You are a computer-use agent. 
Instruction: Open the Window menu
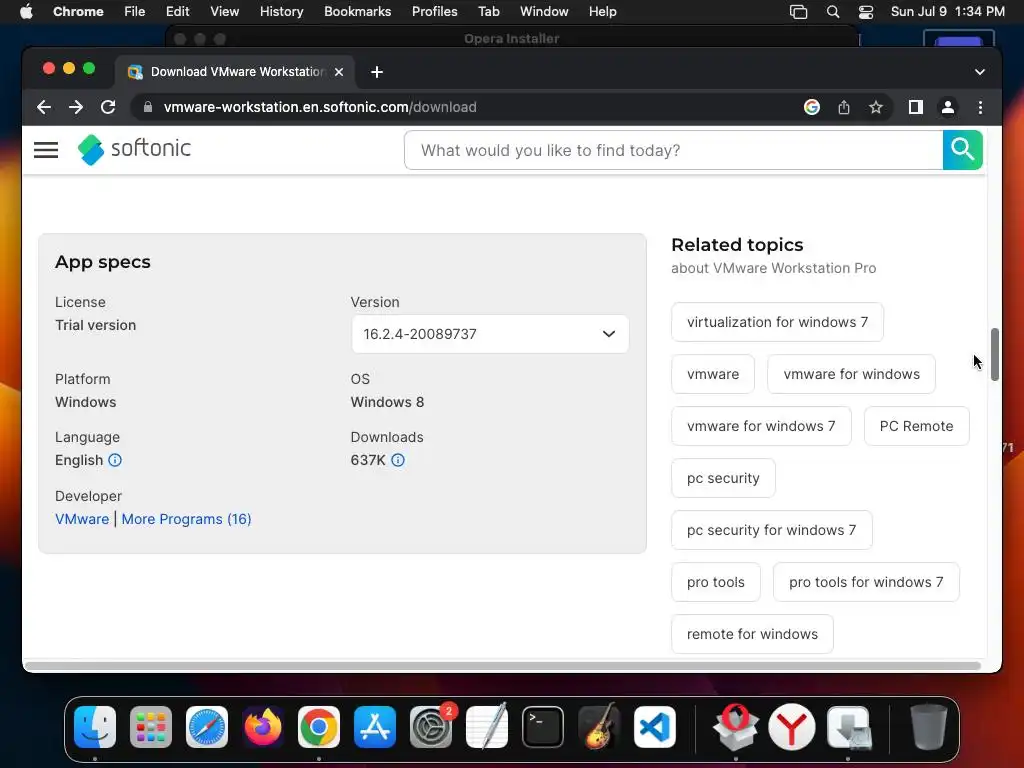[x=544, y=12]
